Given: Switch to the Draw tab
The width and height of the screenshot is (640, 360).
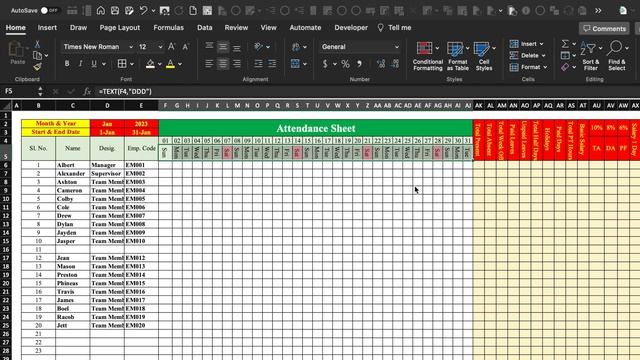Looking at the screenshot, I should [78, 28].
